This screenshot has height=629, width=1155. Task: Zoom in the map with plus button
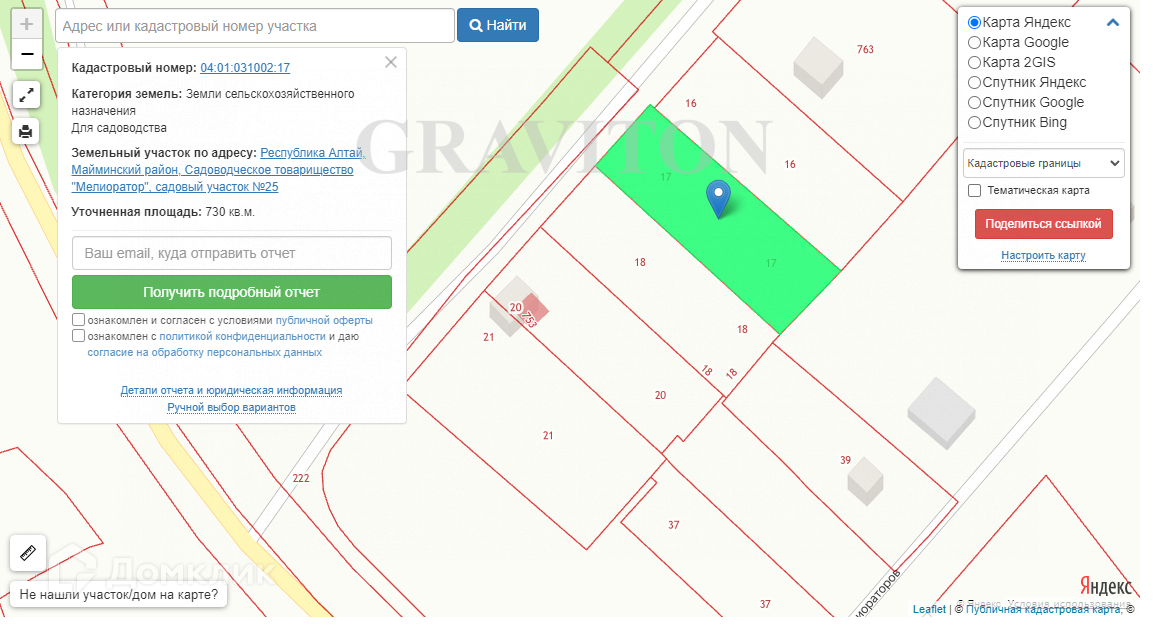coord(27,25)
